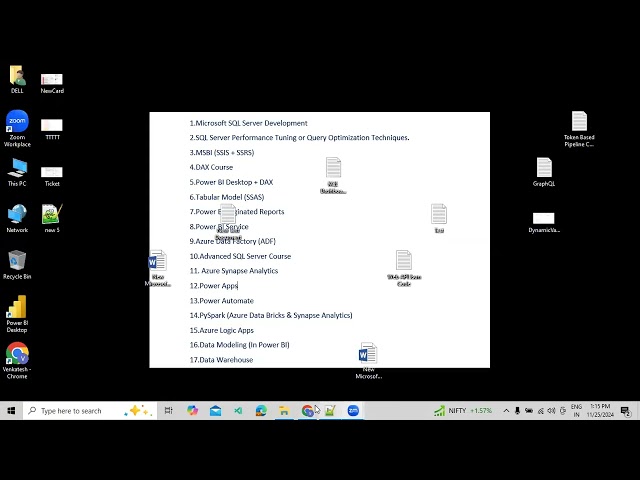The image size is (640, 480).
Task: Open Task View from the taskbar
Action: click(x=169, y=411)
